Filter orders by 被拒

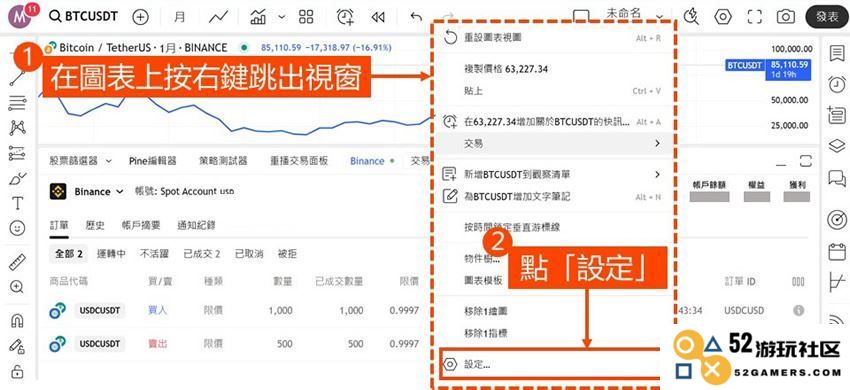pyautogui.click(x=287, y=254)
